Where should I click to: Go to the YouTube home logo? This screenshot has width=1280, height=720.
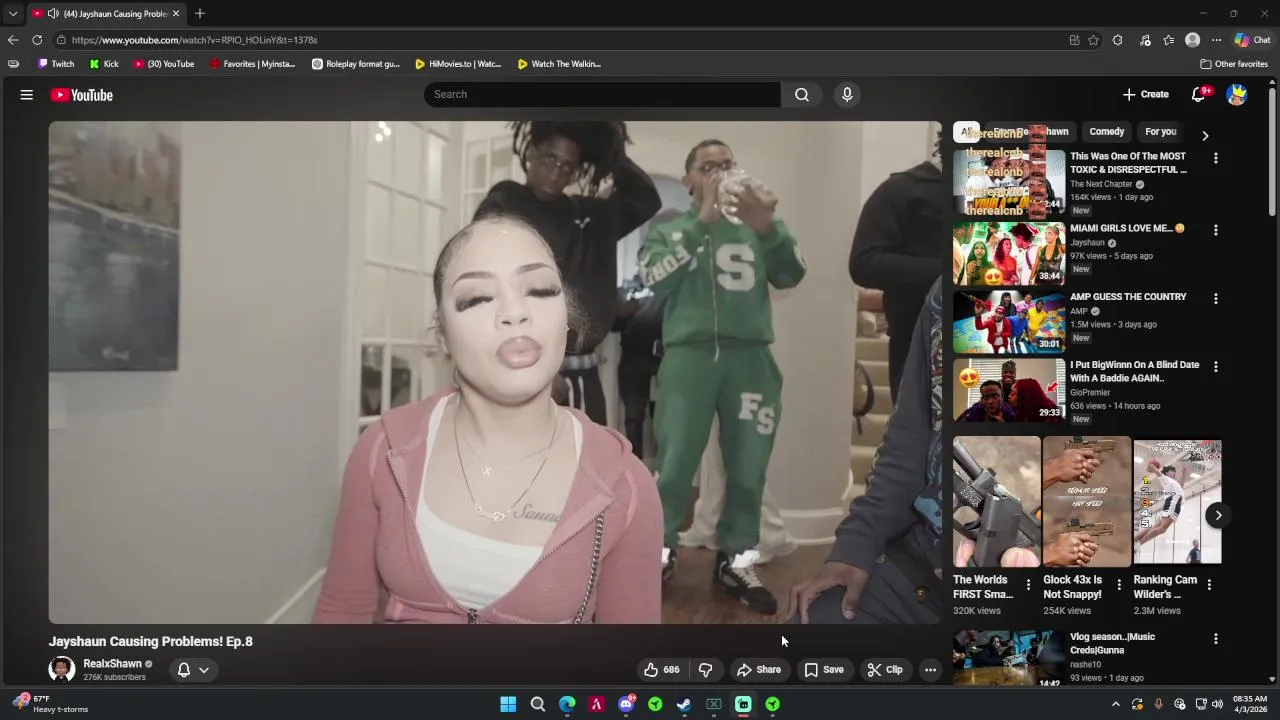82,95
